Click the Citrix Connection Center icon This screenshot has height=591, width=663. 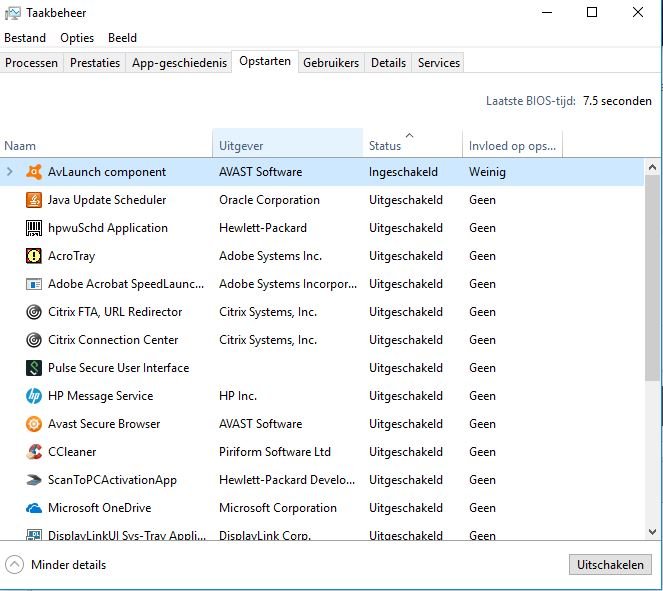pyautogui.click(x=33, y=340)
